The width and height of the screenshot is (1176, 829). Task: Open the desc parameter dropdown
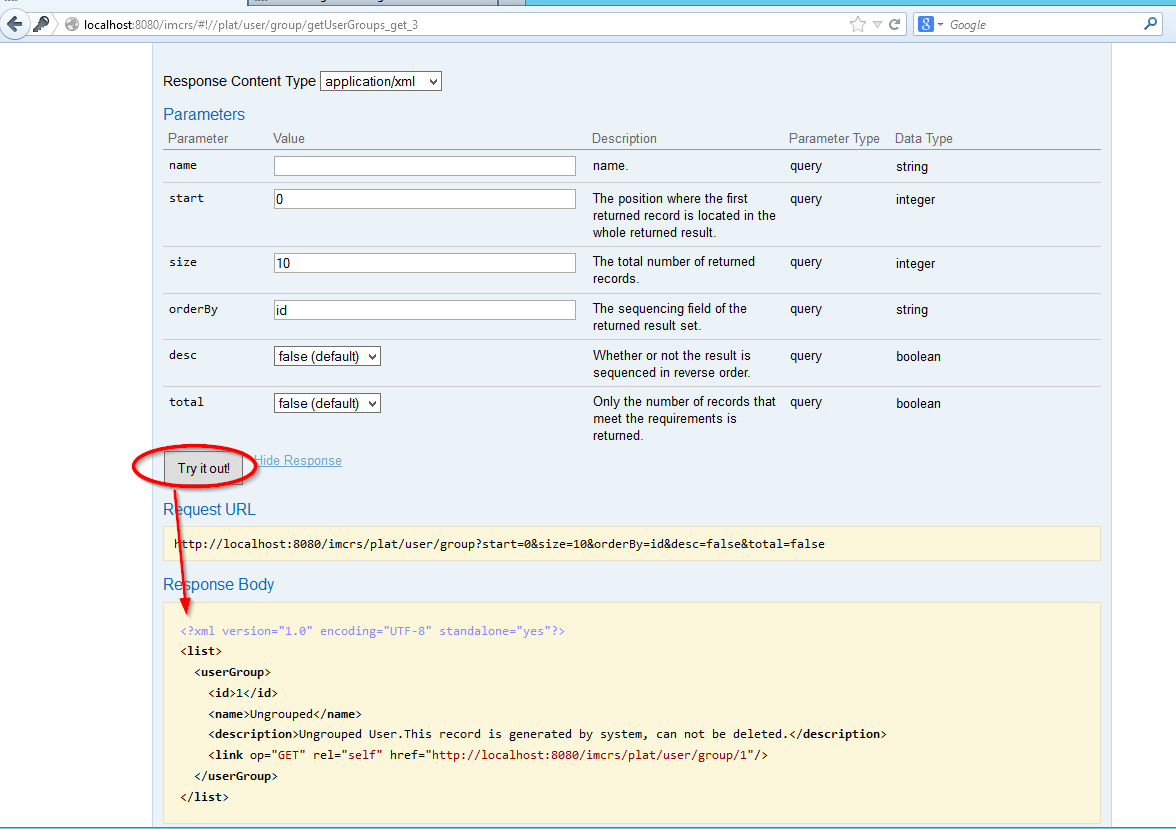[x=326, y=355]
